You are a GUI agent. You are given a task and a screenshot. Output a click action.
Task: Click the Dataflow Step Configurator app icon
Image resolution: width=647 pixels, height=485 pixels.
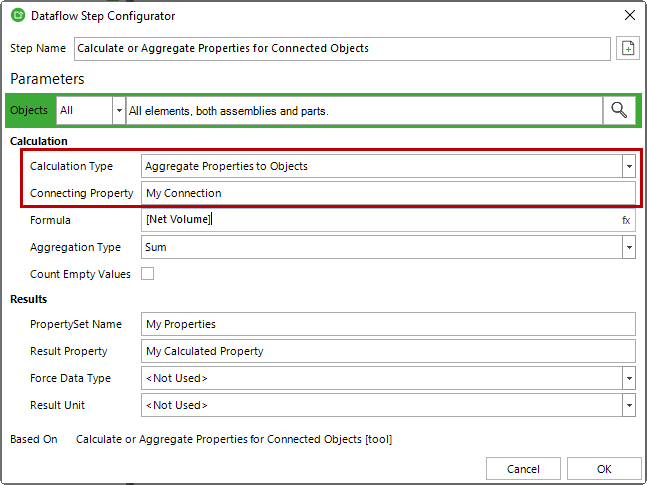tap(18, 16)
